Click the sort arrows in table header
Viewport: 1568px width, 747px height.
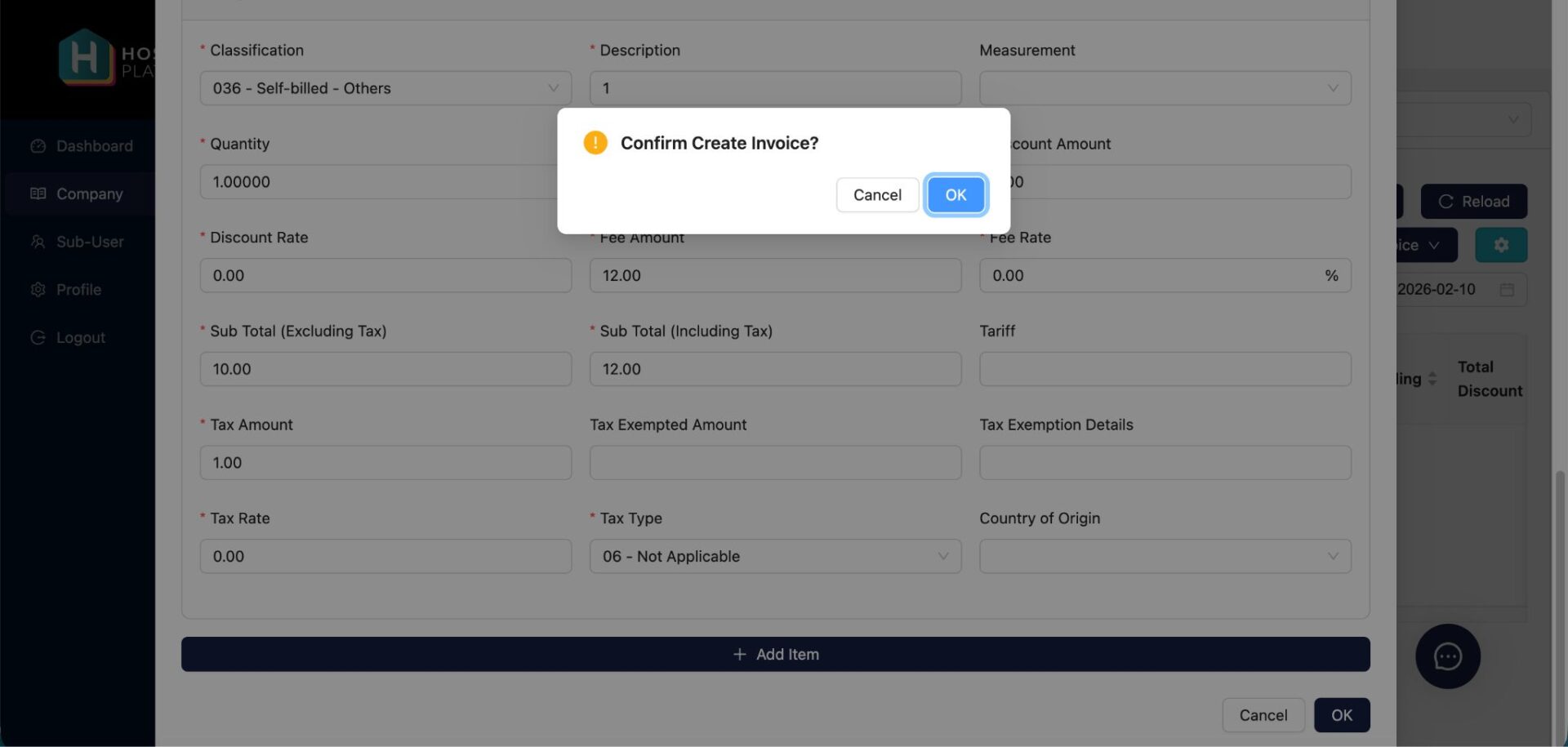1432,379
